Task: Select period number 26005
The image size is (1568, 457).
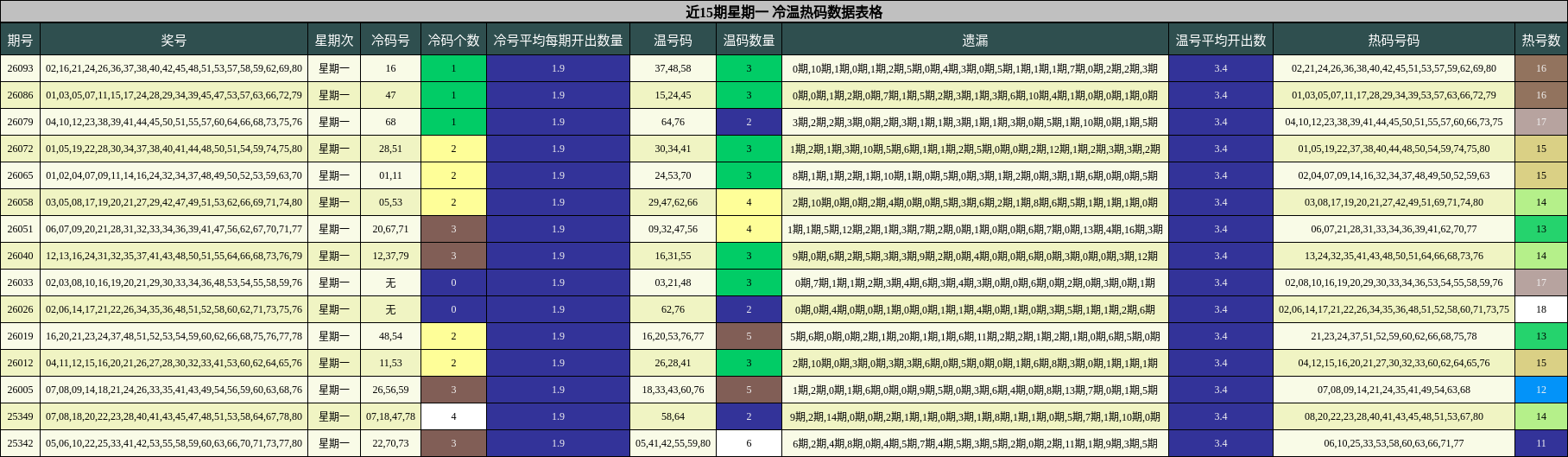Action: [20, 390]
